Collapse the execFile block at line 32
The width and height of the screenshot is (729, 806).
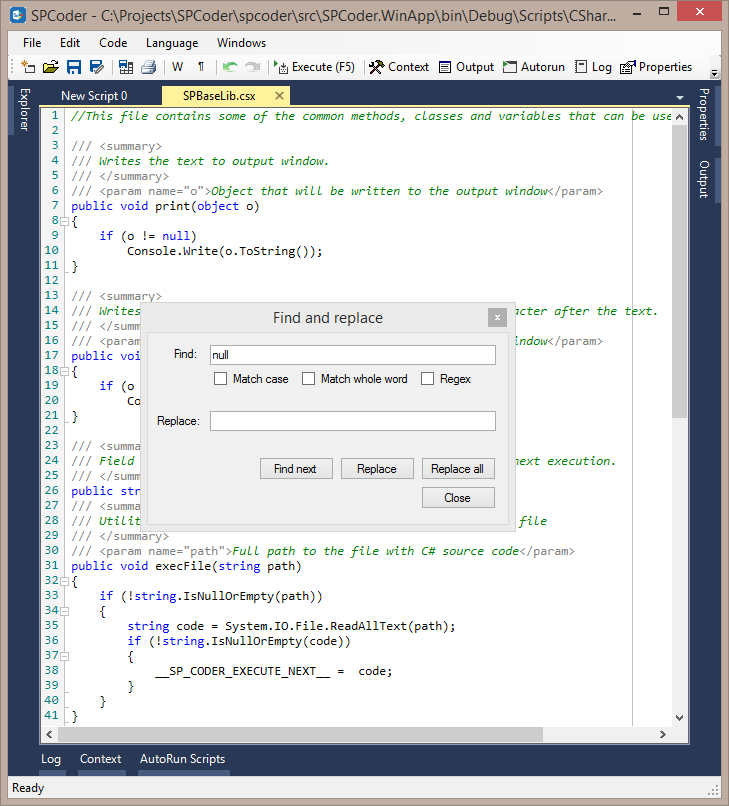[x=64, y=581]
